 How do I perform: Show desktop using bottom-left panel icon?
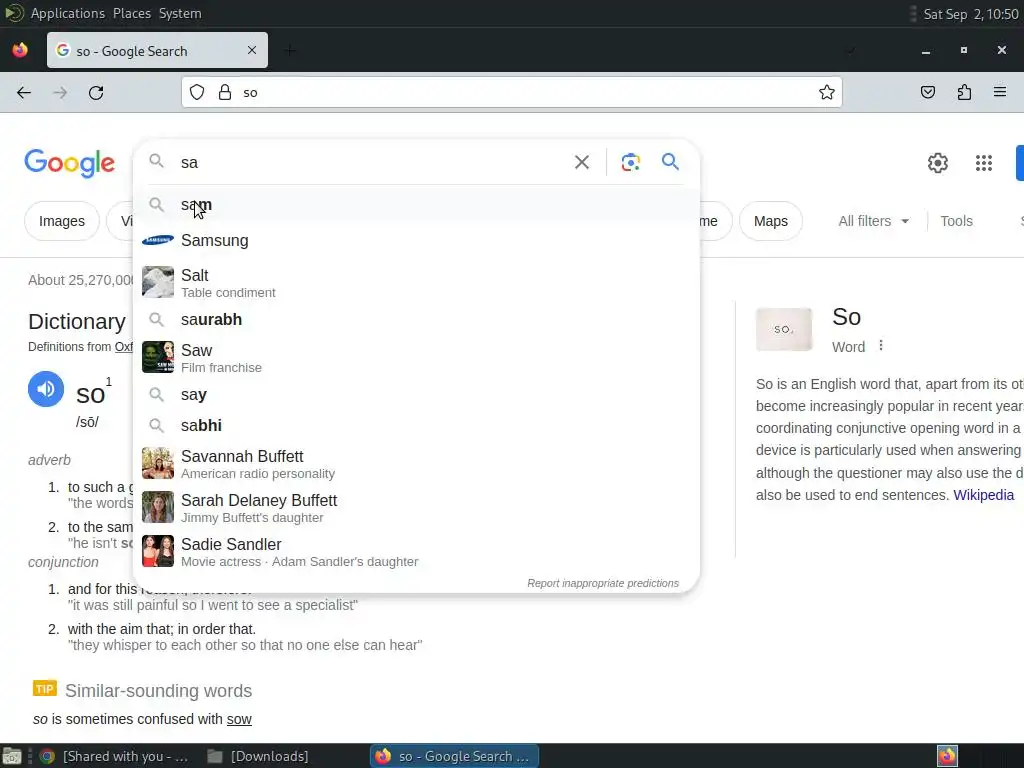click(x=12, y=756)
